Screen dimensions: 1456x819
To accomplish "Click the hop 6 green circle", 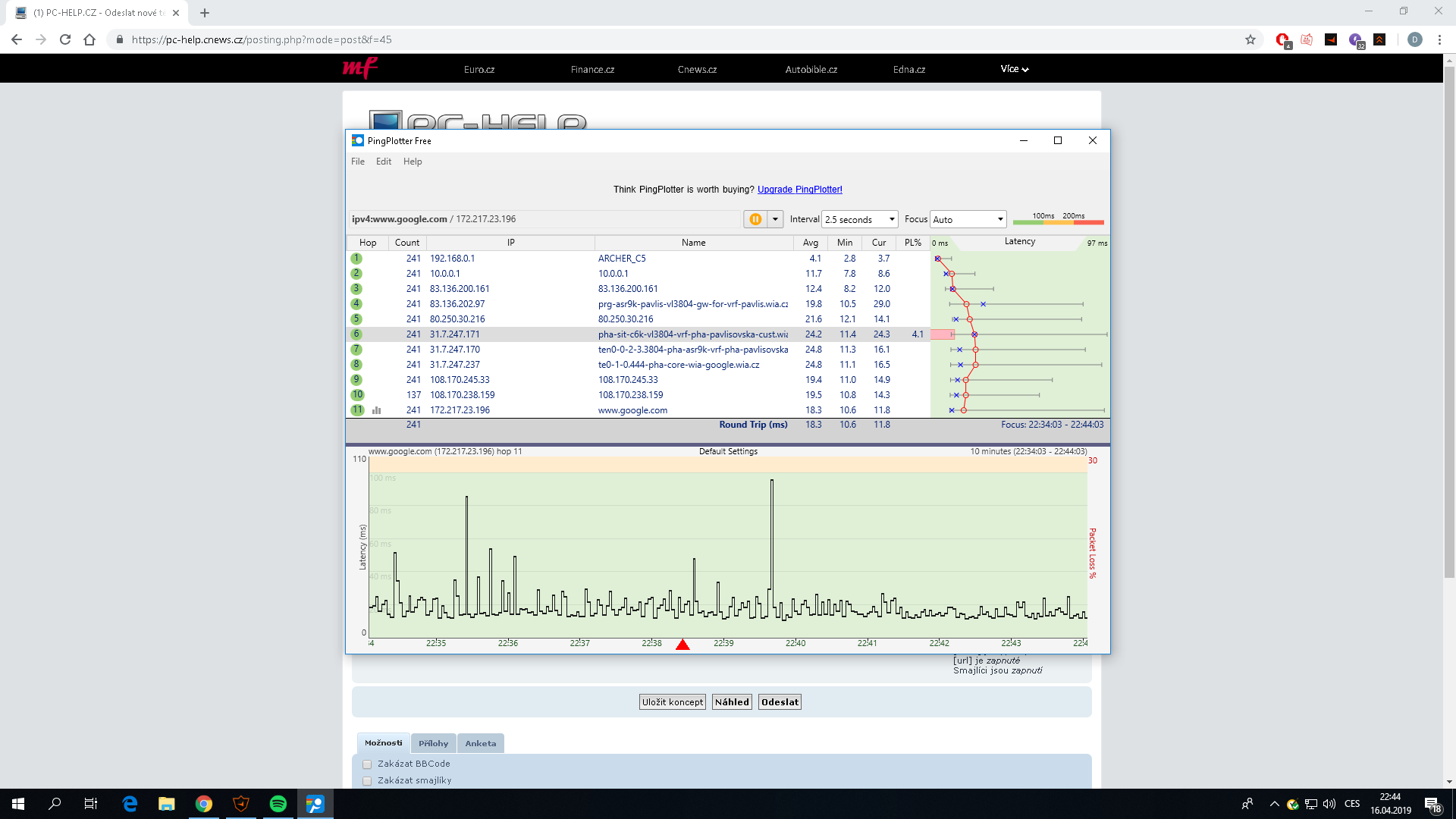I will (356, 334).
